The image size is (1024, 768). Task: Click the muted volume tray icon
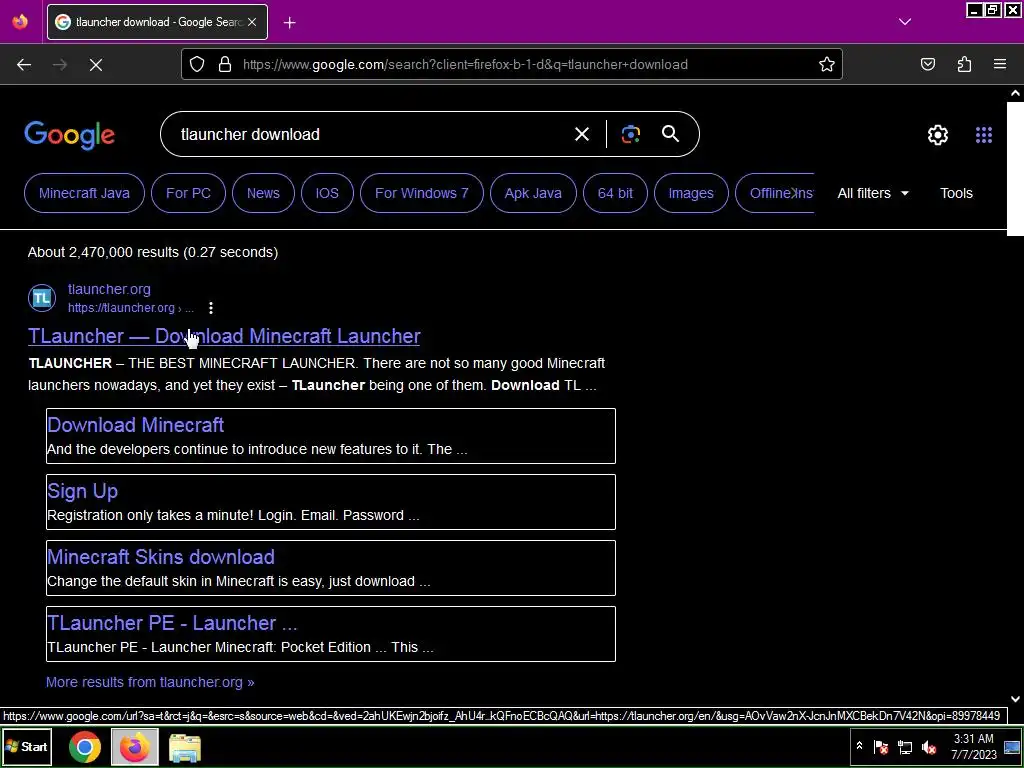[928, 747]
